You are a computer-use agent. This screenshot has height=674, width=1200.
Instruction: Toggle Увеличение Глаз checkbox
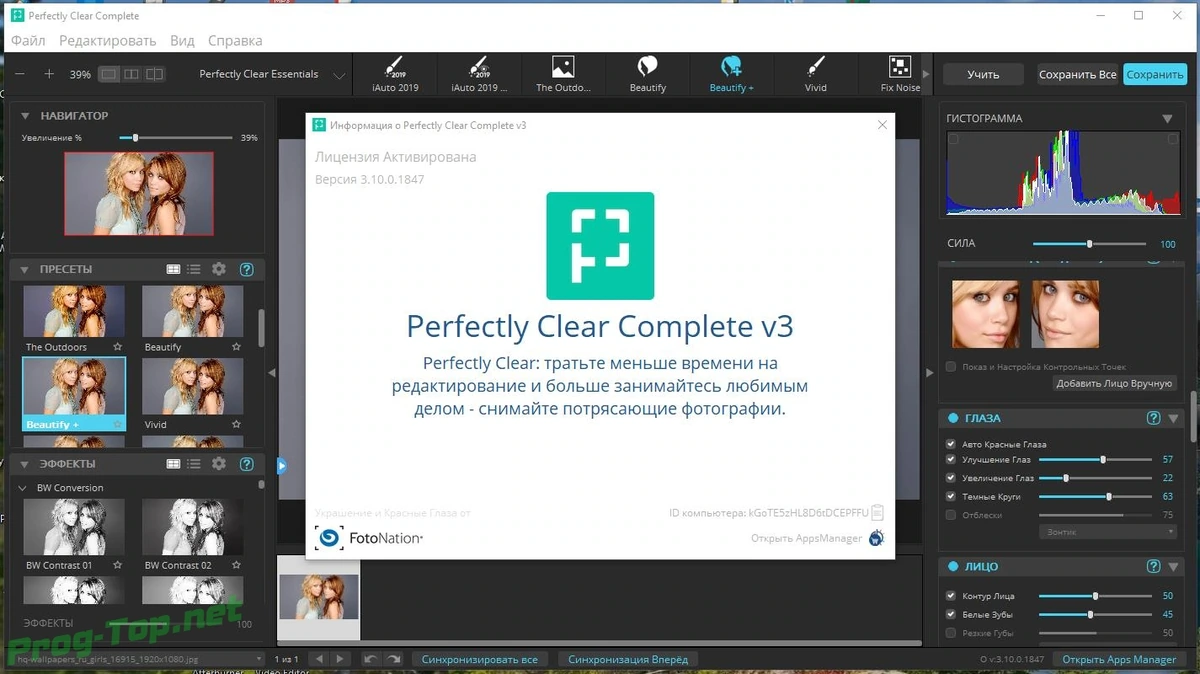[951, 478]
